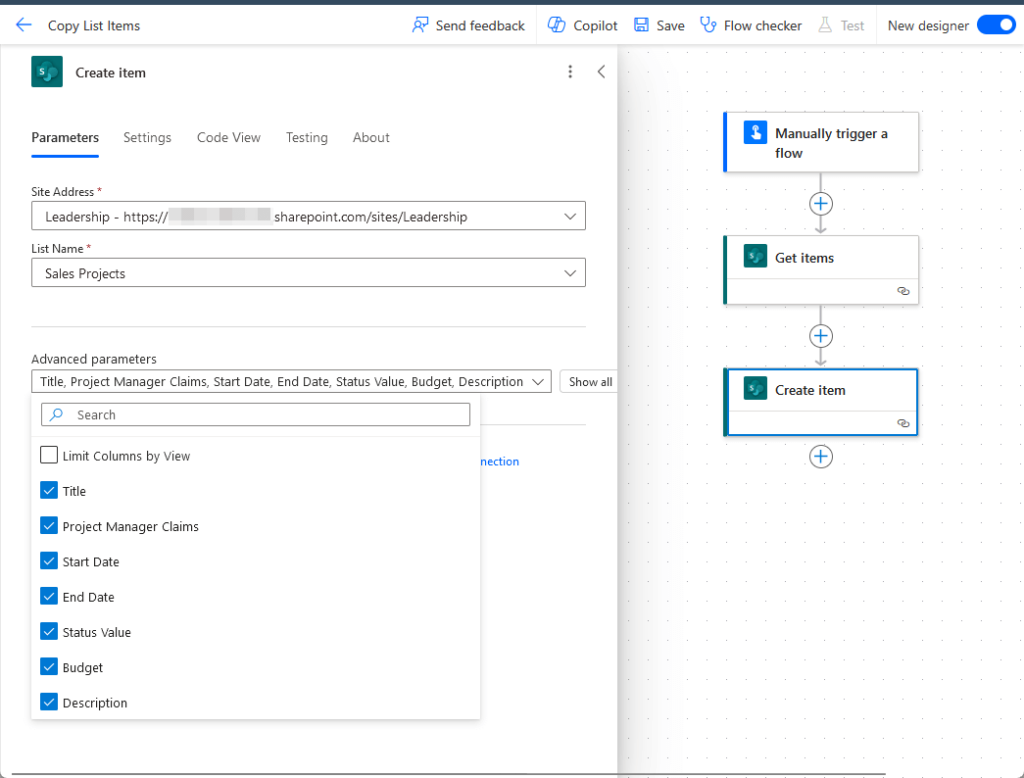Uncheck the End Date checkbox

[x=49, y=596]
